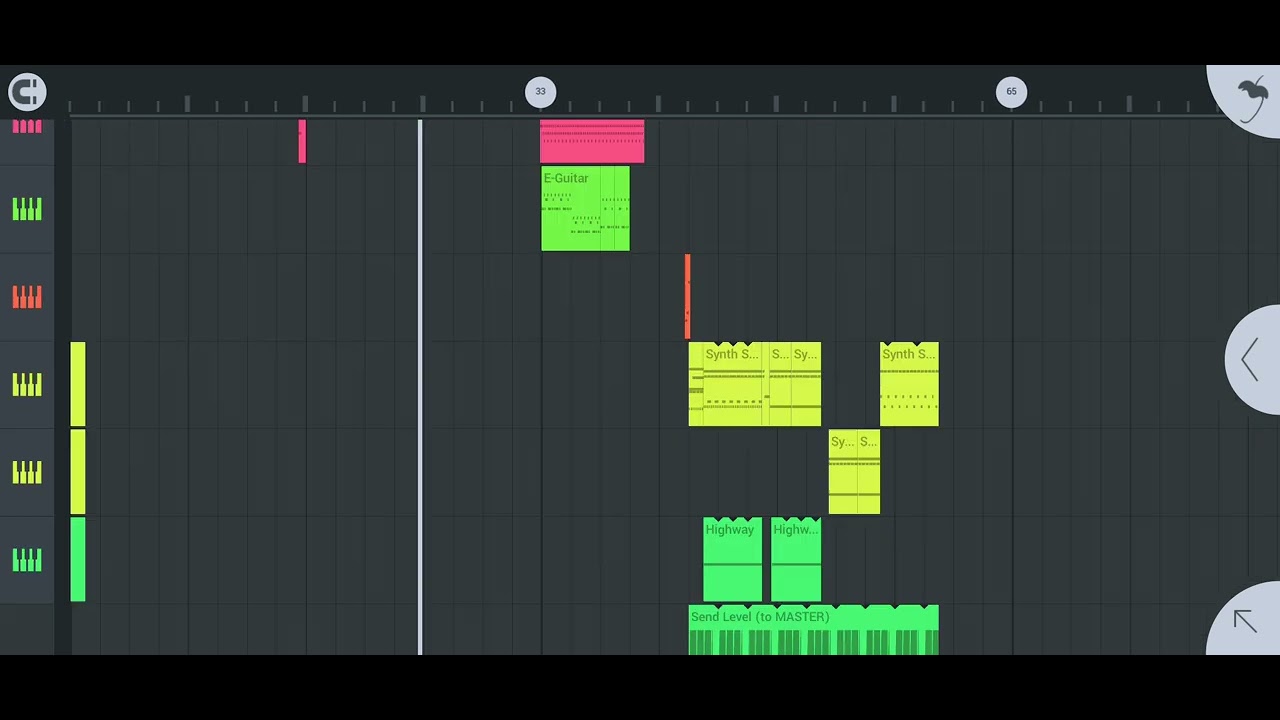Image resolution: width=1280 pixels, height=720 pixels.
Task: Tap the diagonal arrow corner button
Action: coord(1246,621)
